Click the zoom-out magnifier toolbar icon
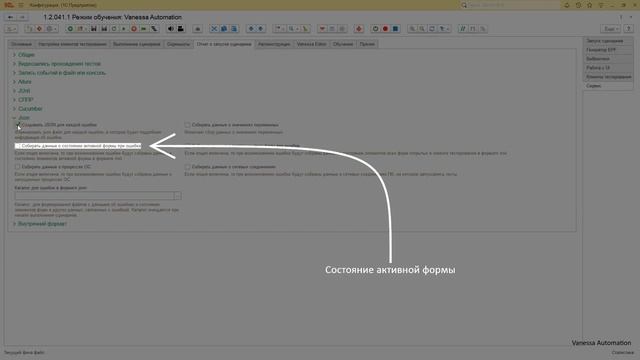This screenshot has width=640, height=360. [422, 29]
